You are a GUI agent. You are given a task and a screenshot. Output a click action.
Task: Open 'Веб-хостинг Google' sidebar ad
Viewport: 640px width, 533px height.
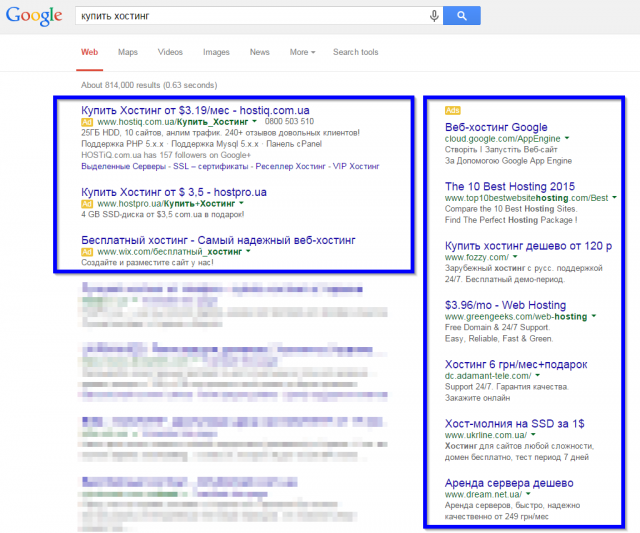click(x=496, y=127)
